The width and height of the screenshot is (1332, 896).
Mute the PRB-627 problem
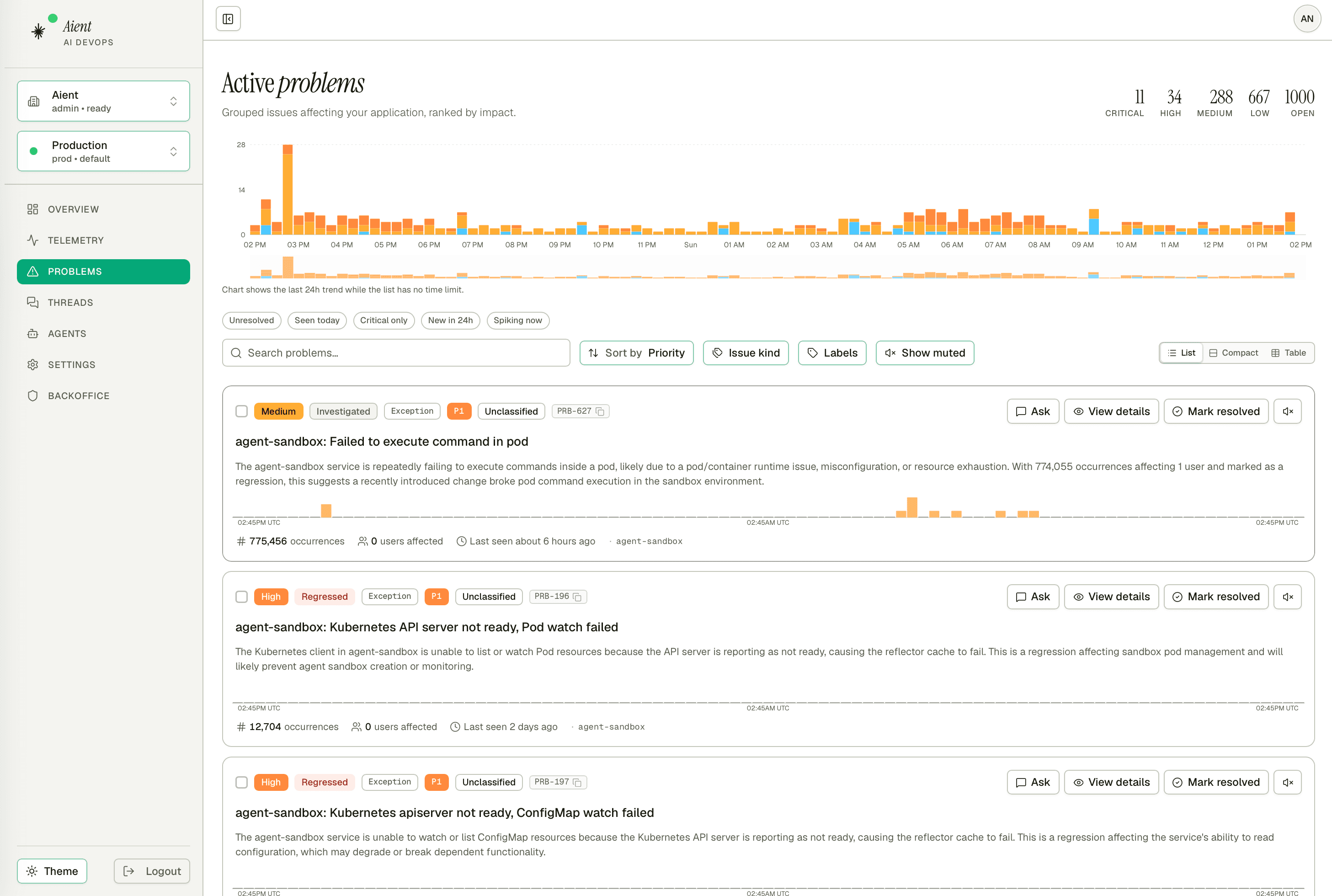point(1287,411)
